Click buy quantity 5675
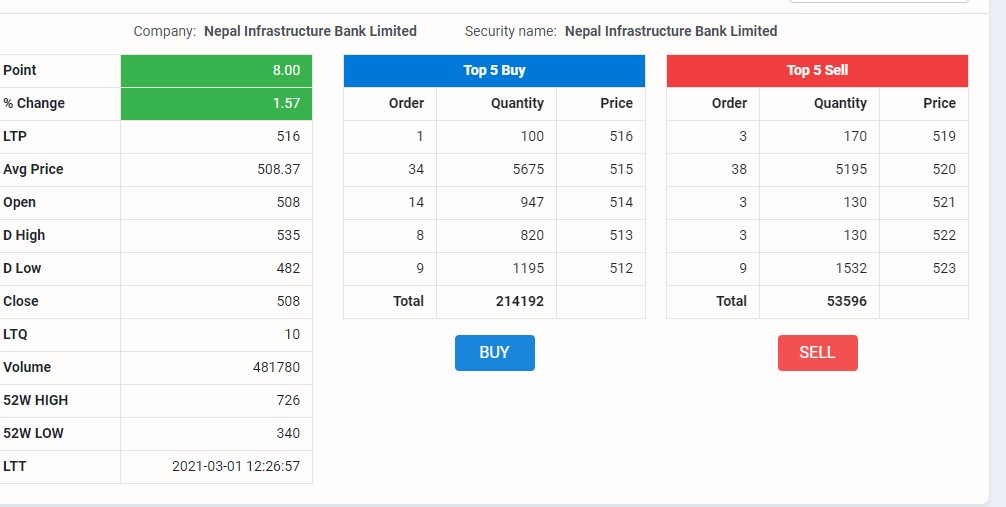 tap(528, 169)
